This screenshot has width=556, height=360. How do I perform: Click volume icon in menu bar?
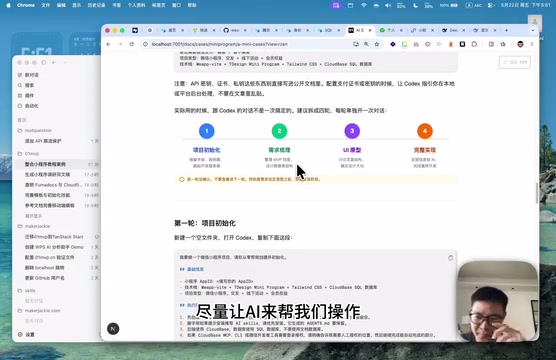click(x=388, y=5)
